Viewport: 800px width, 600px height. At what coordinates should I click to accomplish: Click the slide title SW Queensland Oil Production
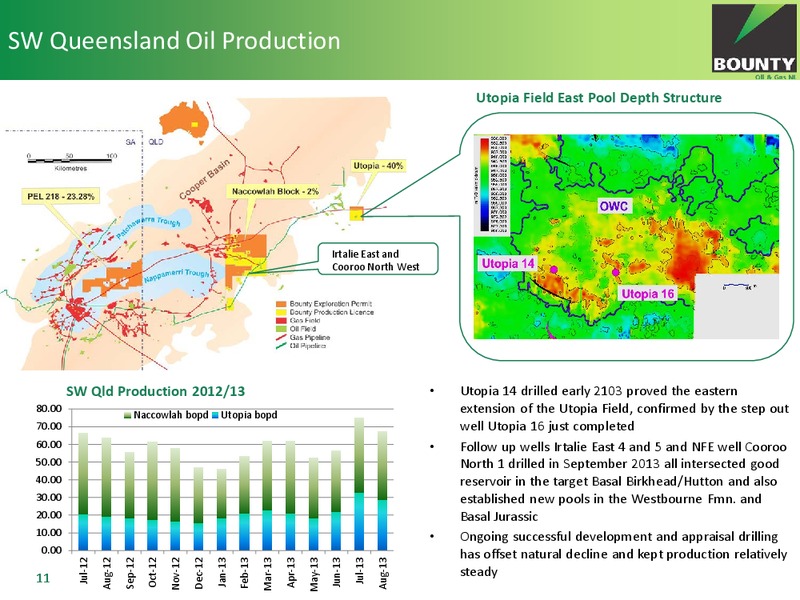coord(174,41)
